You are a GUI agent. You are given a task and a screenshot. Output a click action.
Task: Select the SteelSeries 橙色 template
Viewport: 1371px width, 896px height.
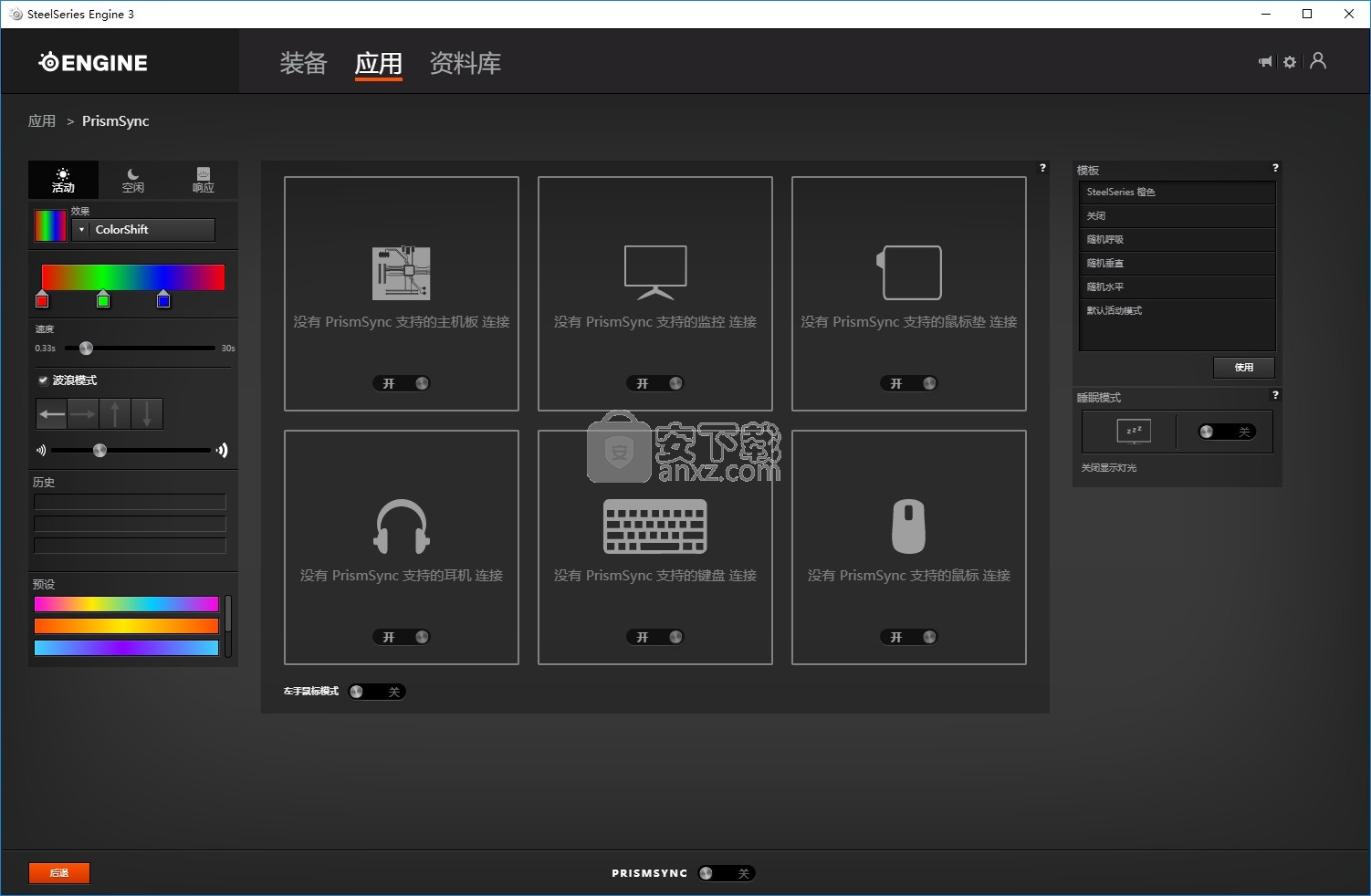[x=1177, y=192]
